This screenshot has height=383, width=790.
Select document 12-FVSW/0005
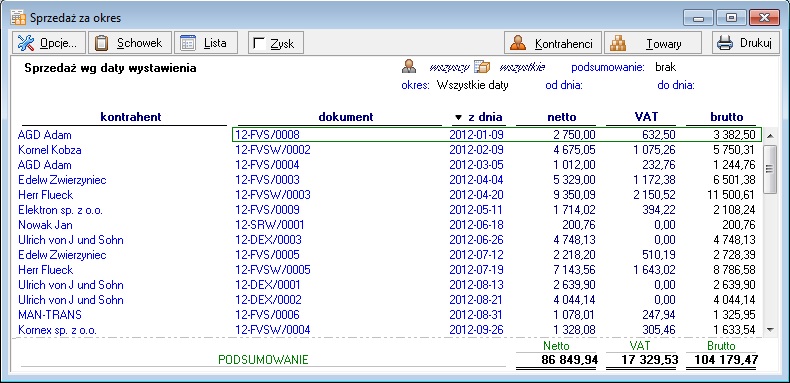(x=273, y=270)
